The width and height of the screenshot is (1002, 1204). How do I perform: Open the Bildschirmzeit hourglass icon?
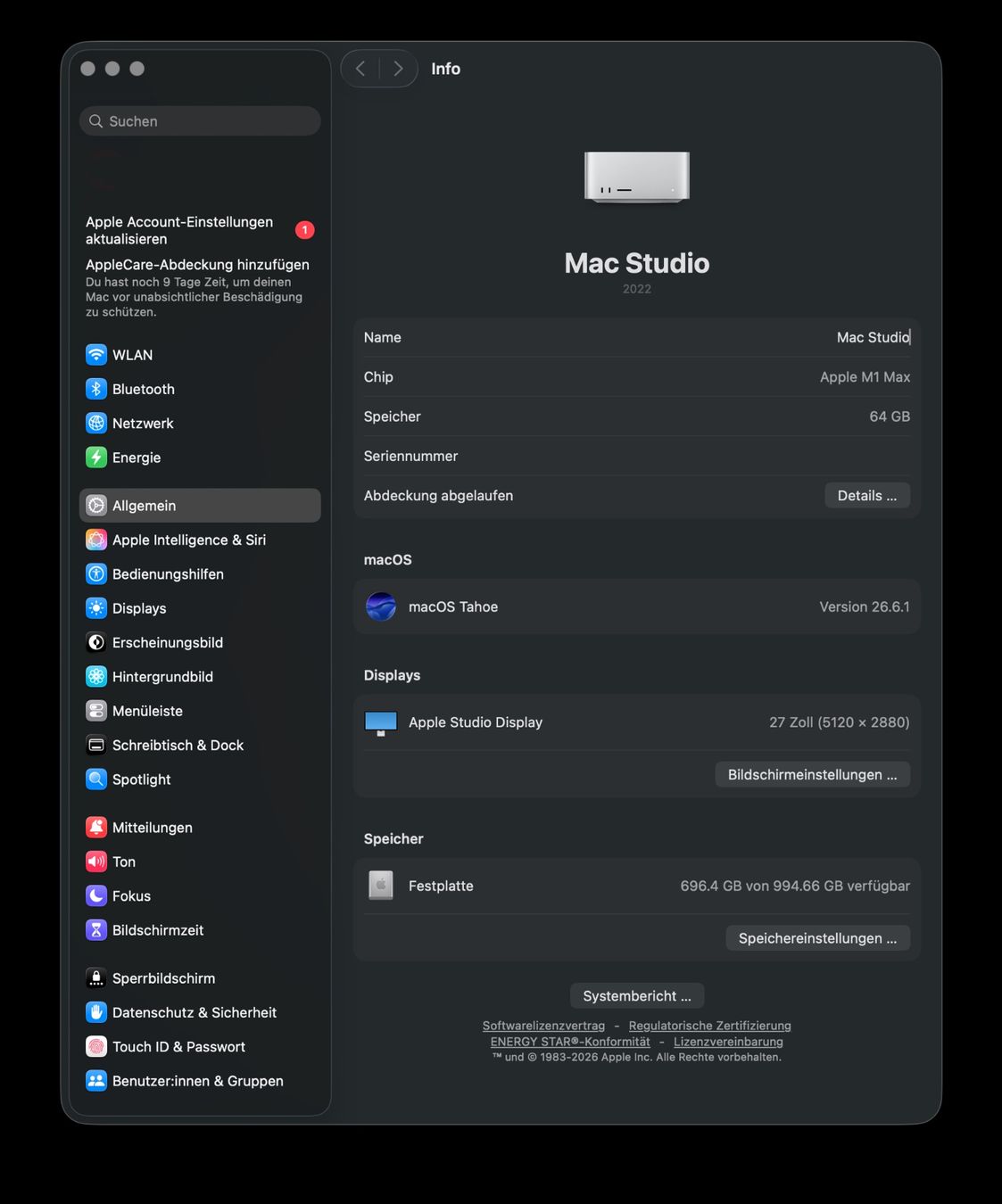[x=96, y=930]
